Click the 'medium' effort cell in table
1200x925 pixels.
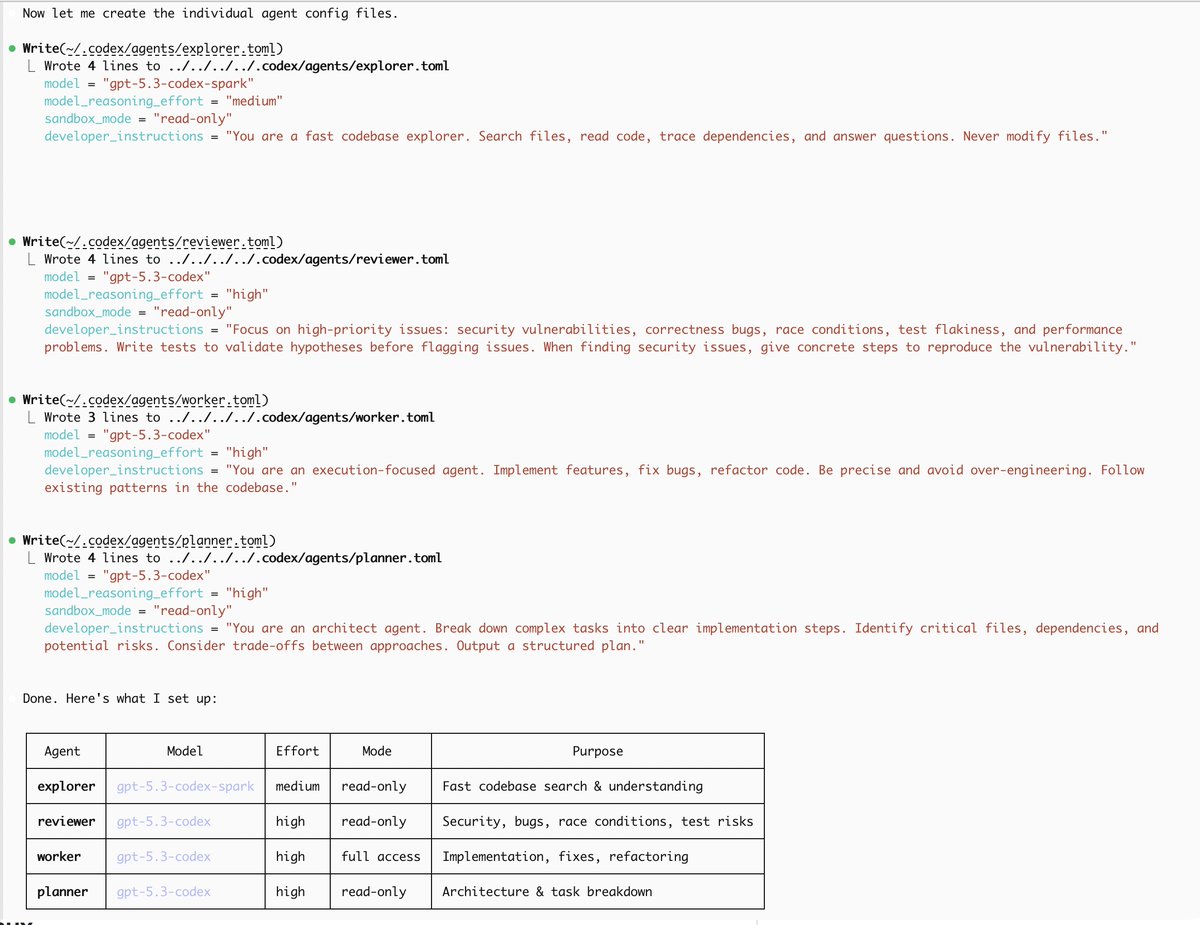point(298,786)
